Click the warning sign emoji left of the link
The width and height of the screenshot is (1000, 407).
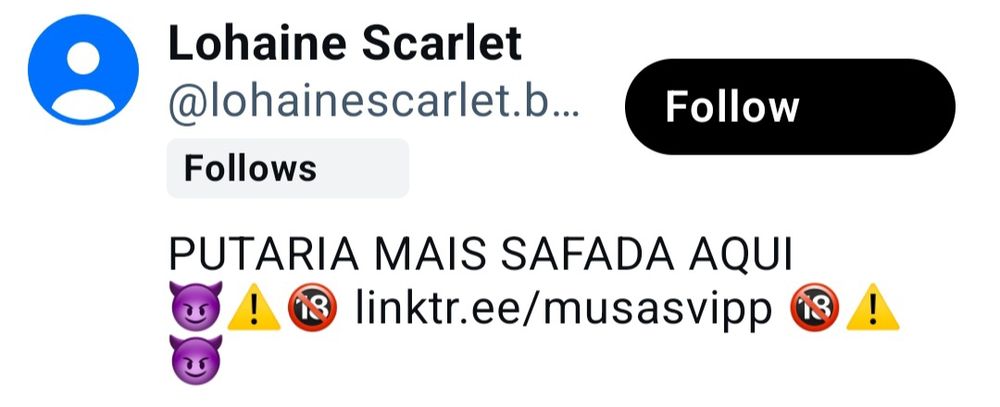pyautogui.click(x=254, y=307)
